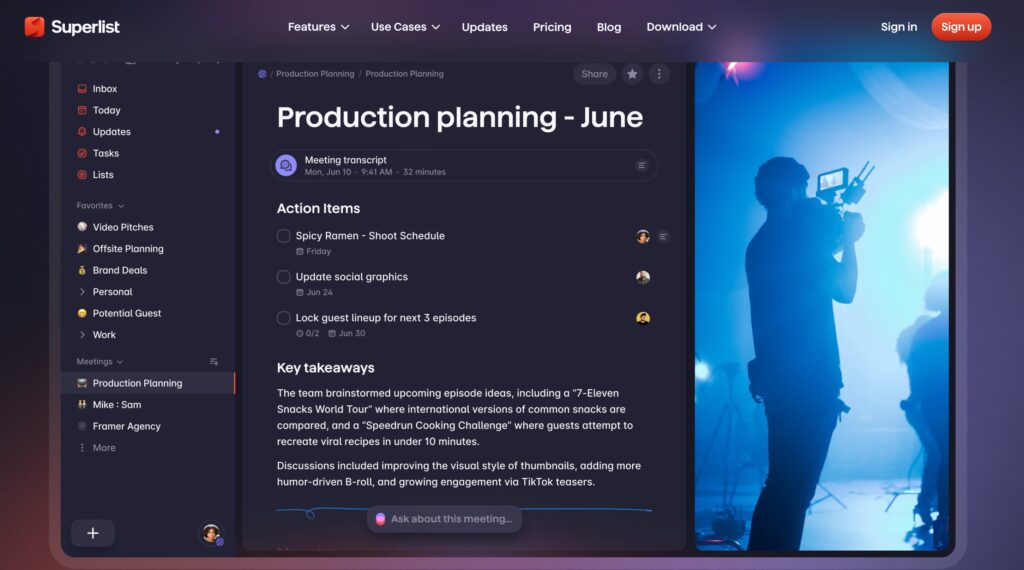Check off Lock guest lineup task
Image resolution: width=1024 pixels, height=570 pixels.
tap(283, 319)
